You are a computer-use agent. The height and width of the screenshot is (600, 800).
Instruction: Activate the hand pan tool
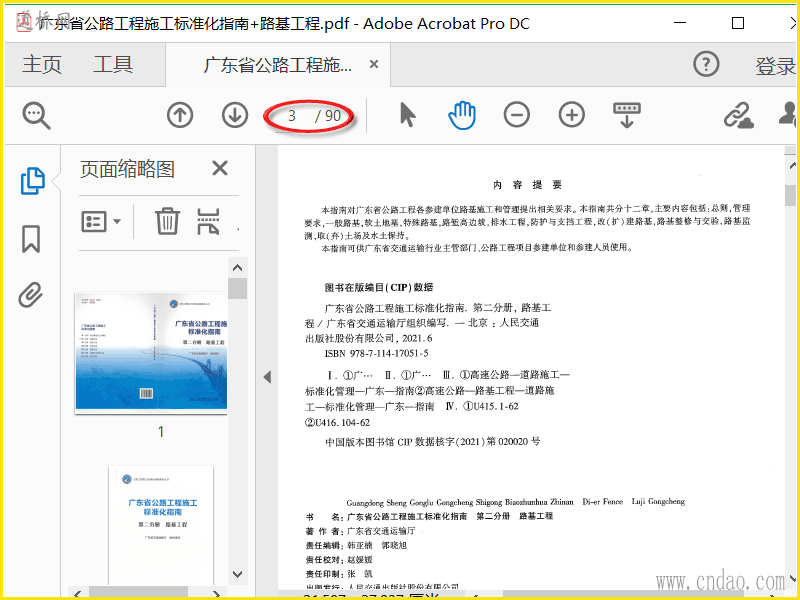coord(462,115)
